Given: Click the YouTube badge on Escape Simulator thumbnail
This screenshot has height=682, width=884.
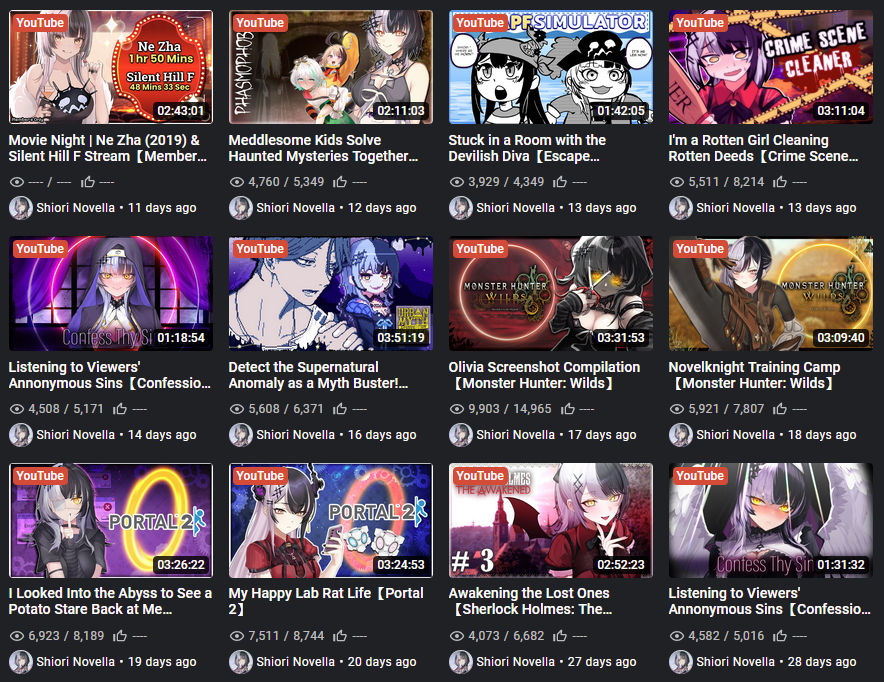Looking at the screenshot, I should pyautogui.click(x=480, y=23).
